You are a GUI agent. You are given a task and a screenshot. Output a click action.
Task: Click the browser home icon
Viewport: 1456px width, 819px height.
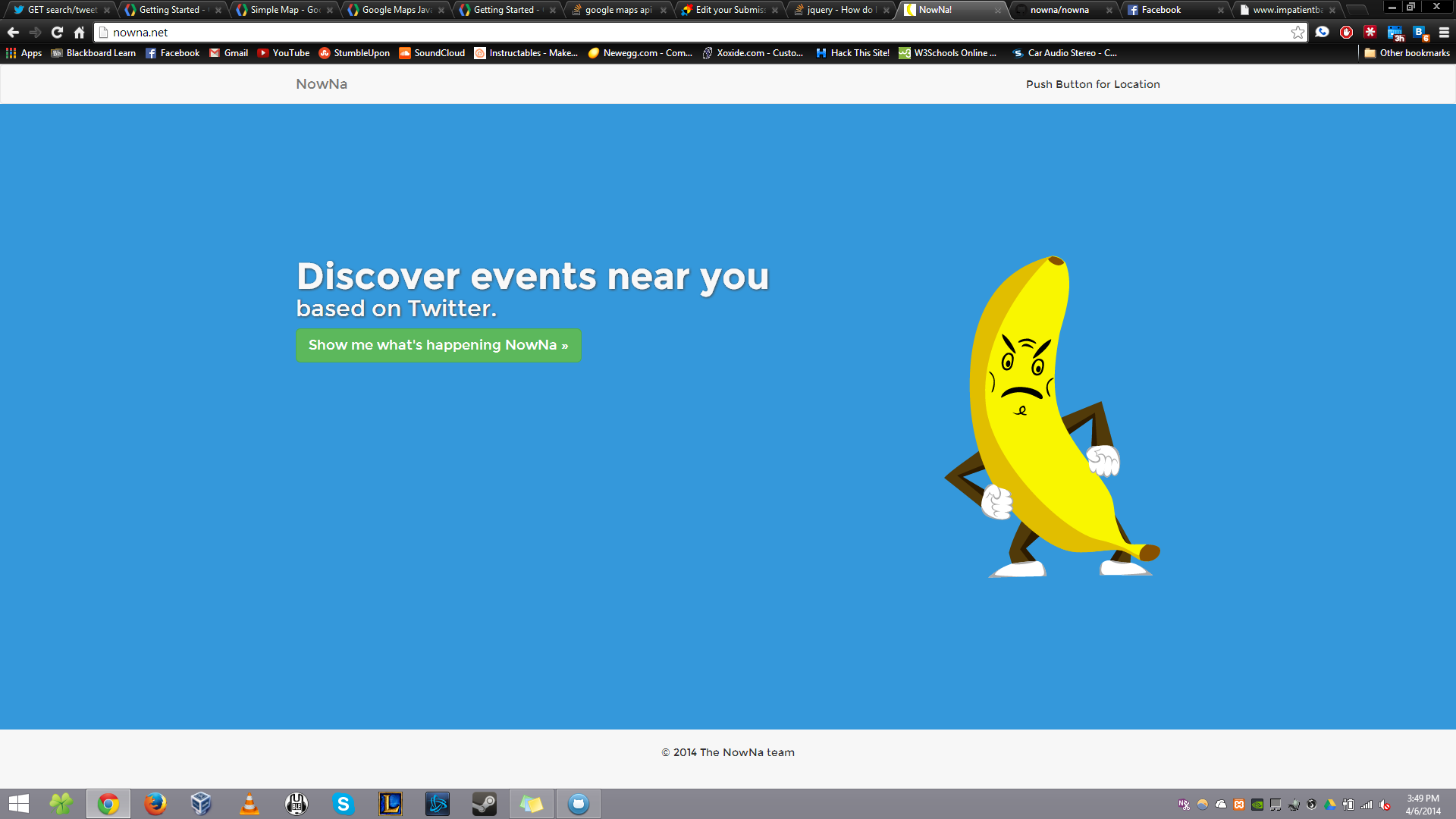(x=79, y=33)
